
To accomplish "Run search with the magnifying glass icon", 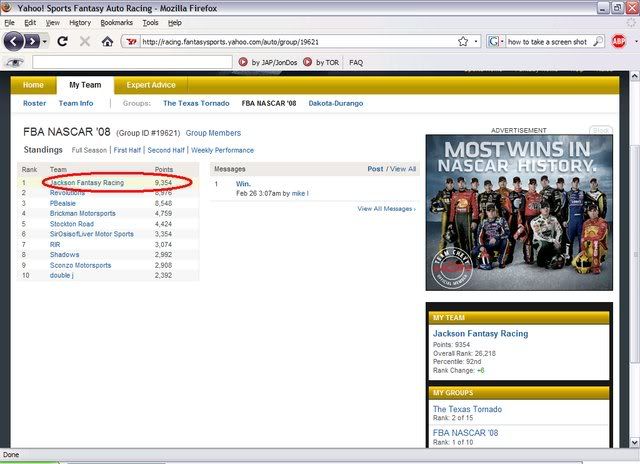I will tap(598, 42).
